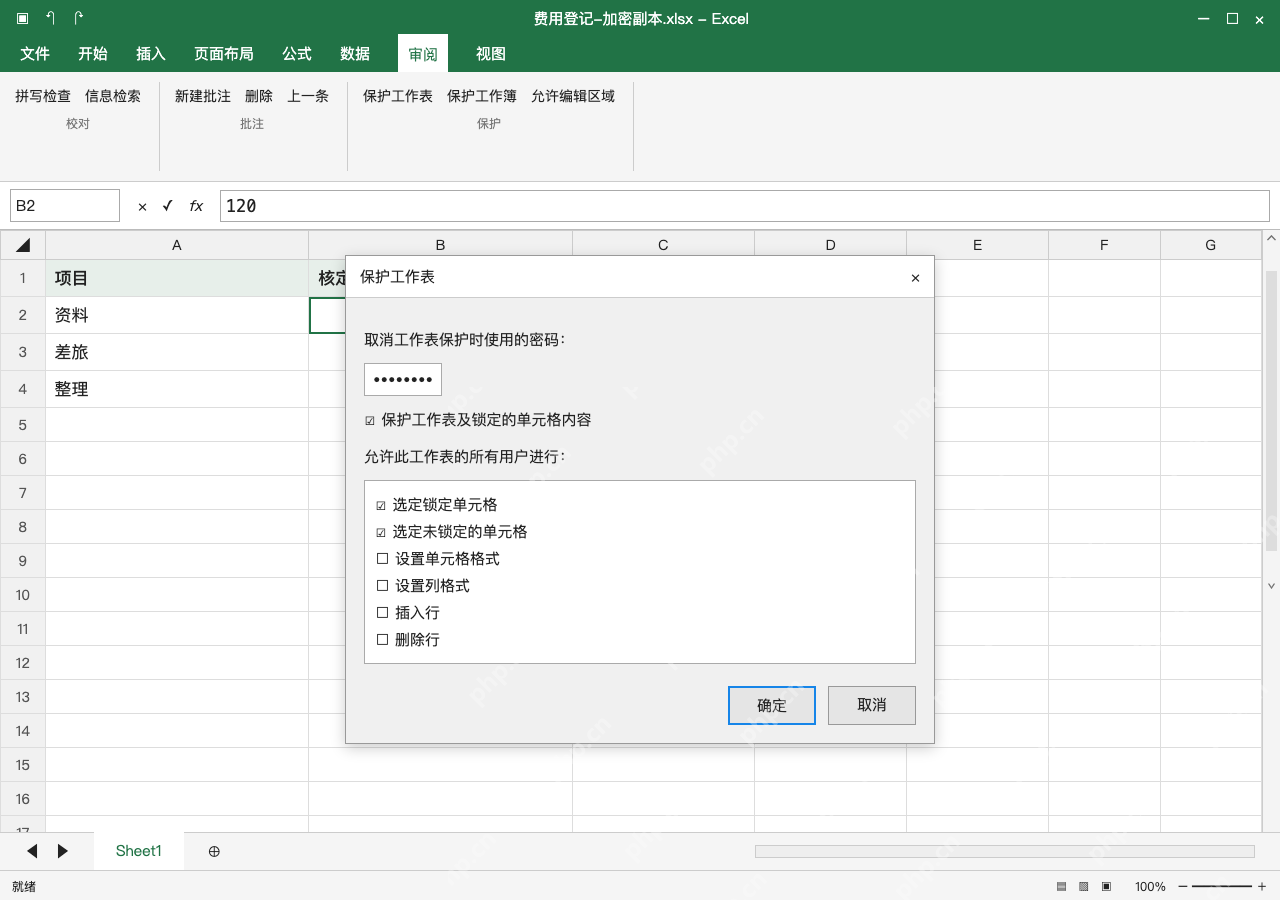1280x900 pixels.
Task: Click 确定 to confirm sheet protection
Action: pyautogui.click(x=772, y=705)
